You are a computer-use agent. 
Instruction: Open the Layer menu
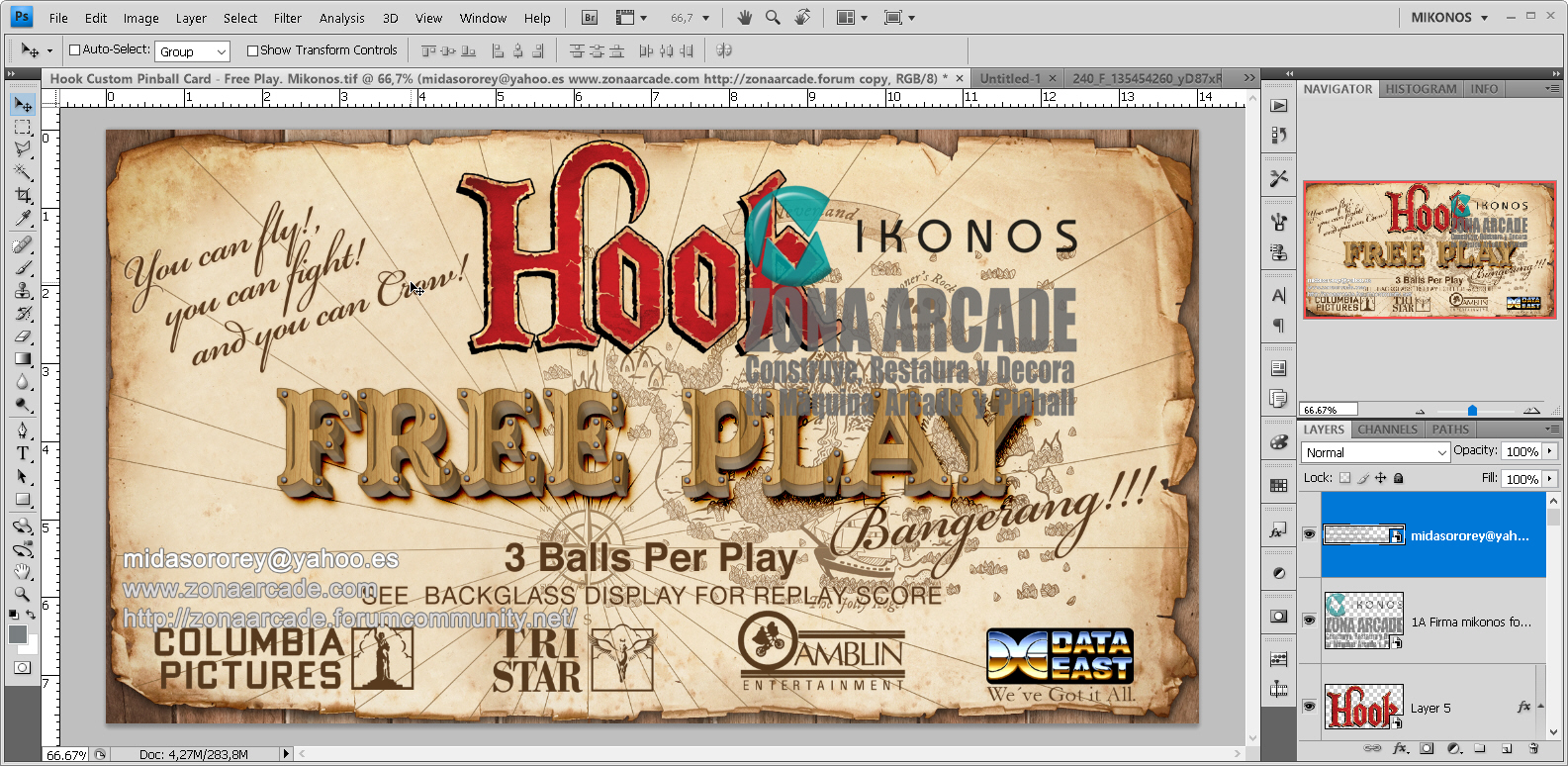tap(191, 18)
